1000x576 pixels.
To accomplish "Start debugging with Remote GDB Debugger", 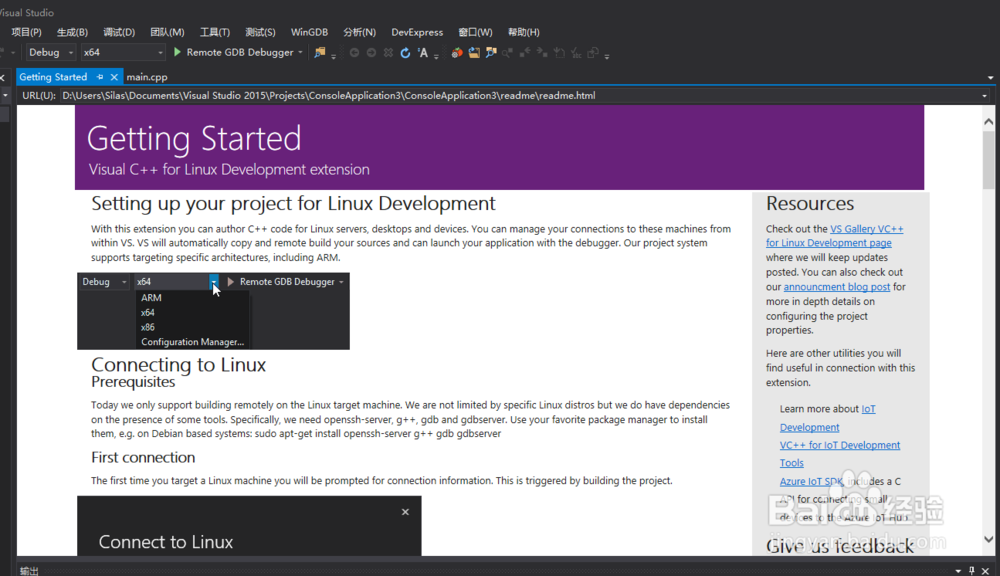I will coord(177,51).
